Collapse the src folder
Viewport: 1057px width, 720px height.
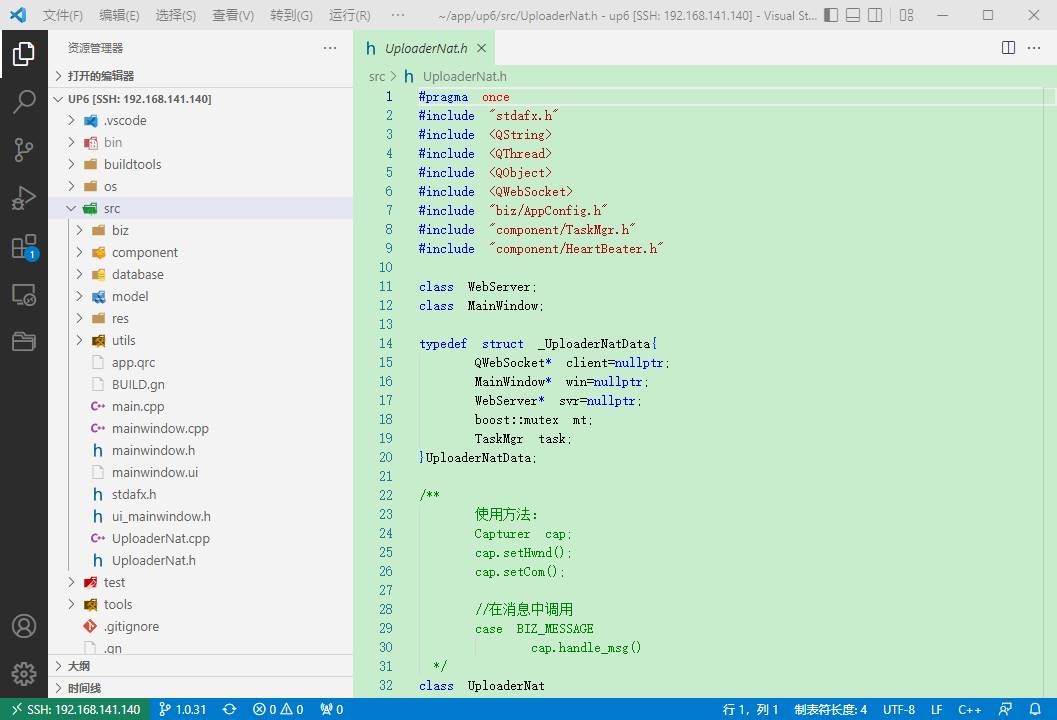(x=111, y=208)
